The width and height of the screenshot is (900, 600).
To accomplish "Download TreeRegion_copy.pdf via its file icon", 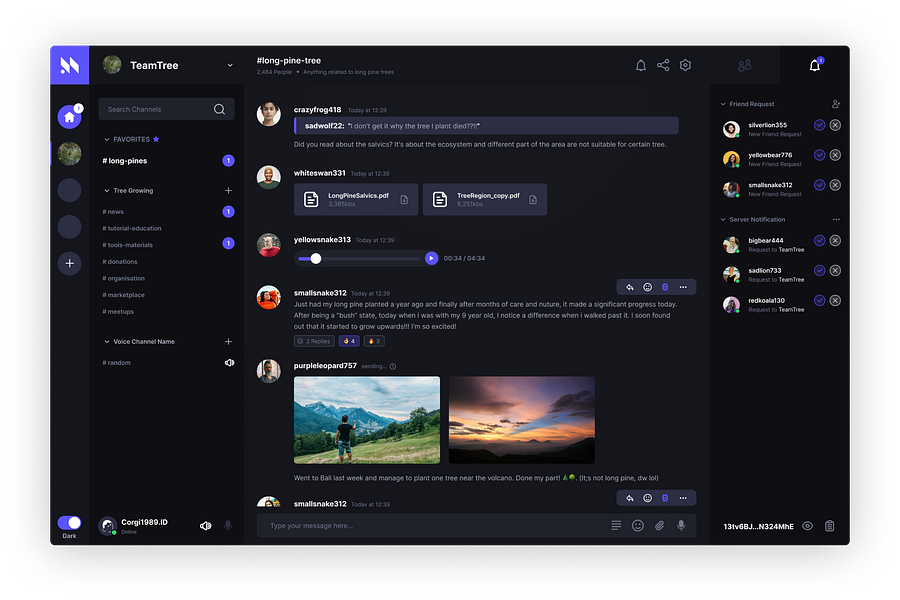I will click(533, 200).
